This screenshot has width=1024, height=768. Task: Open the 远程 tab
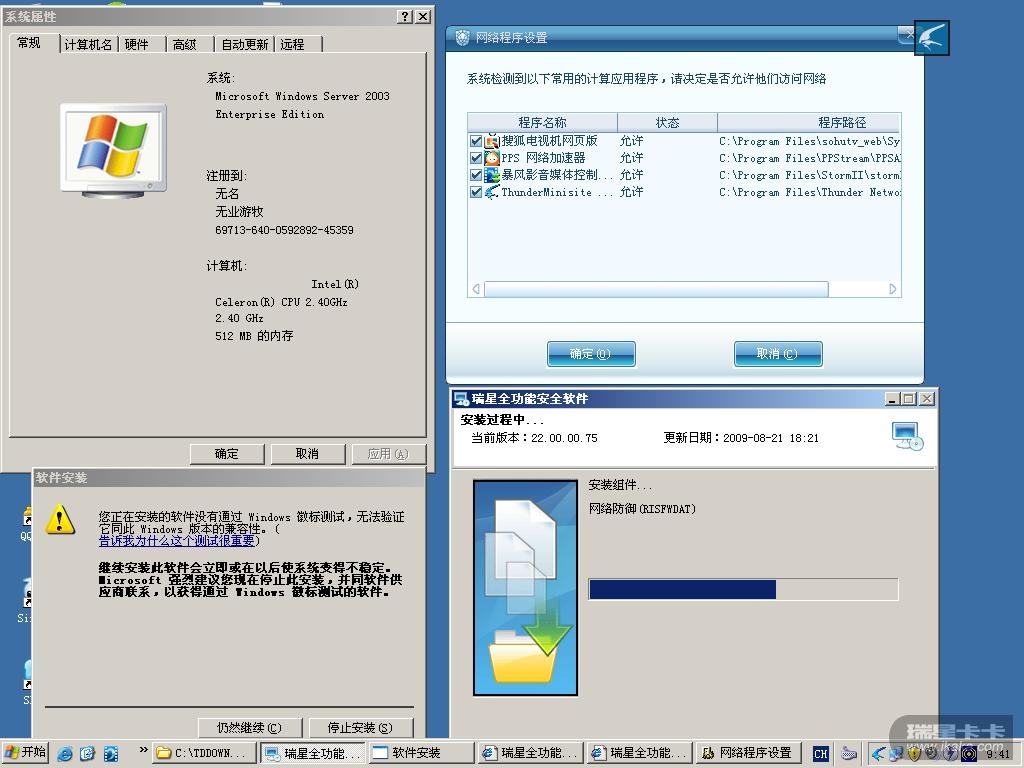point(293,44)
